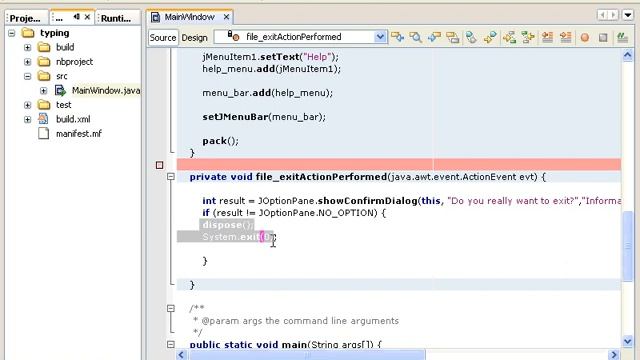Image resolution: width=640 pixels, height=360 pixels.
Task: Expand the nbproject folder node
Action: pyautogui.click(x=27, y=62)
